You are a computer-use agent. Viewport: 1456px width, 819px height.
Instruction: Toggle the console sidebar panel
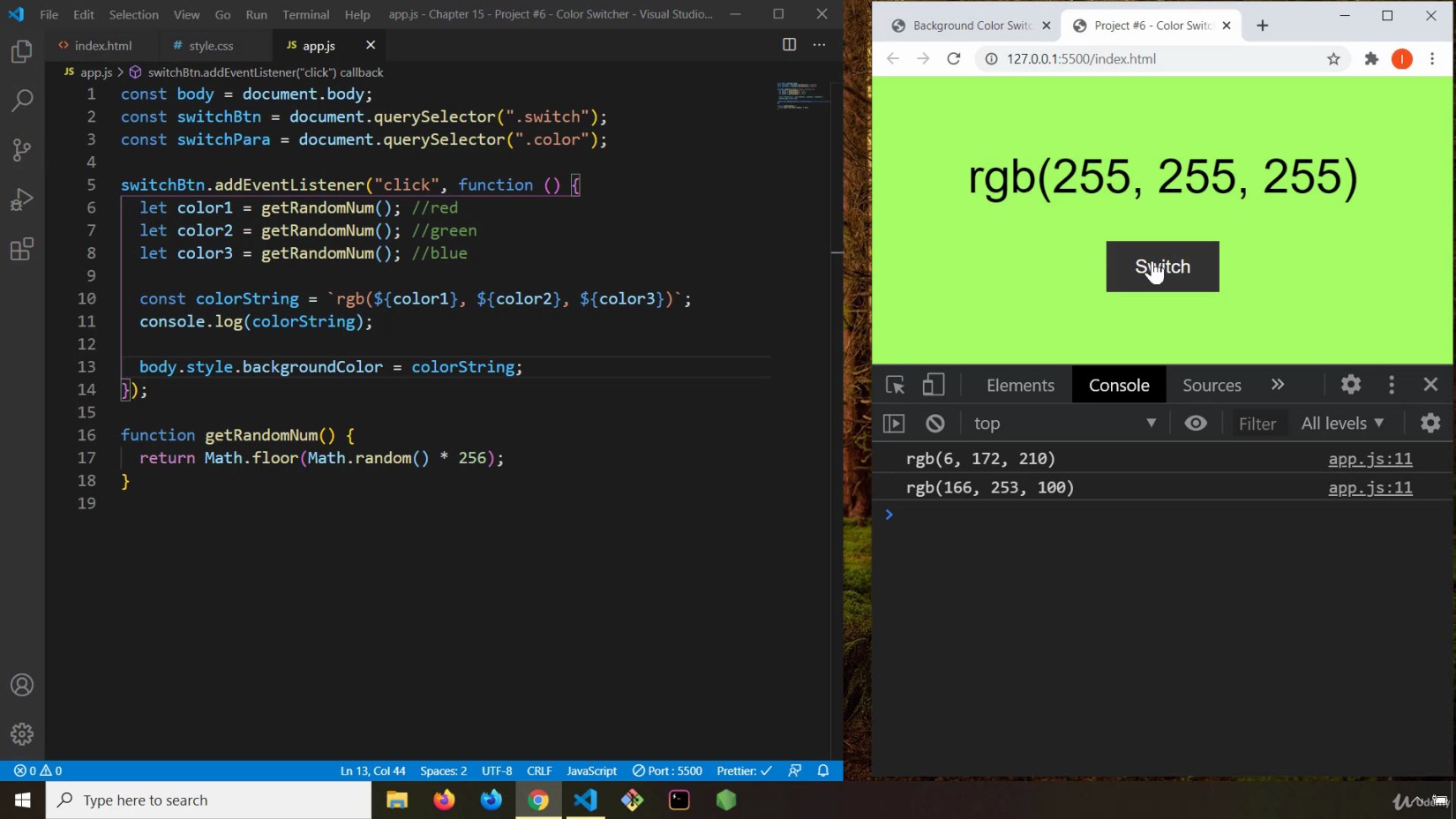(x=894, y=424)
